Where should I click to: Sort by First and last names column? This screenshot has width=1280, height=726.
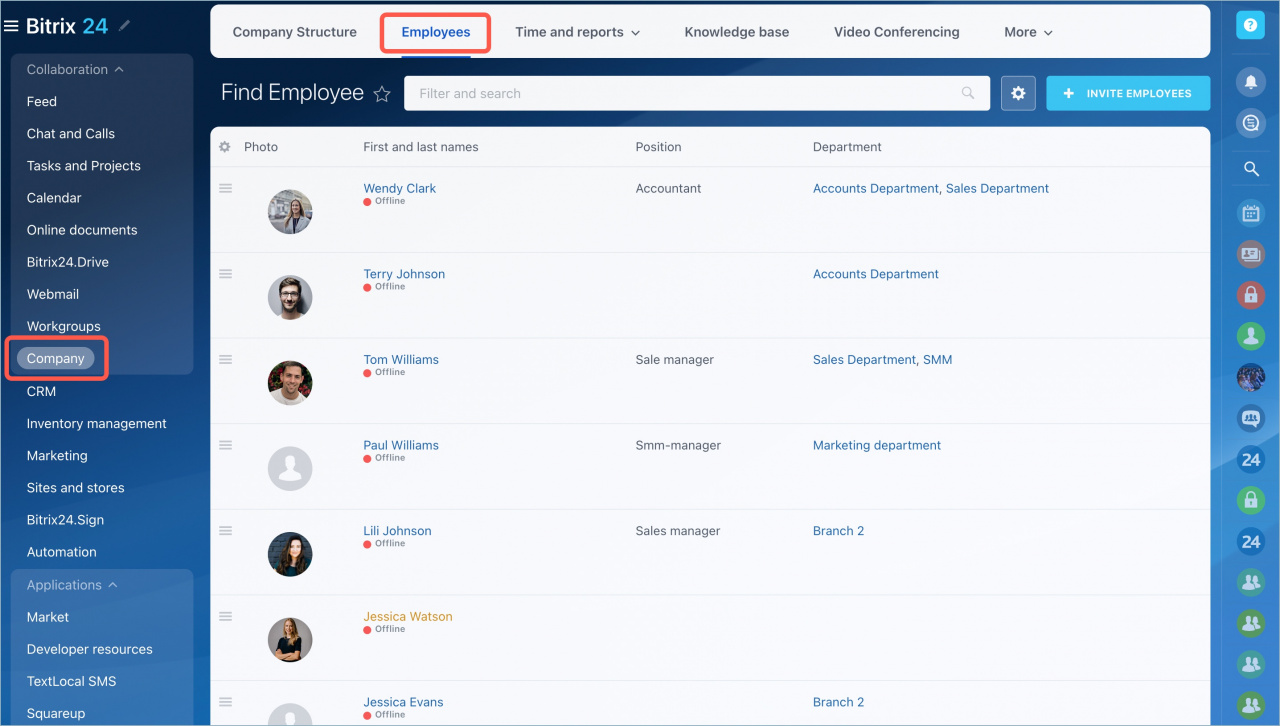click(421, 147)
